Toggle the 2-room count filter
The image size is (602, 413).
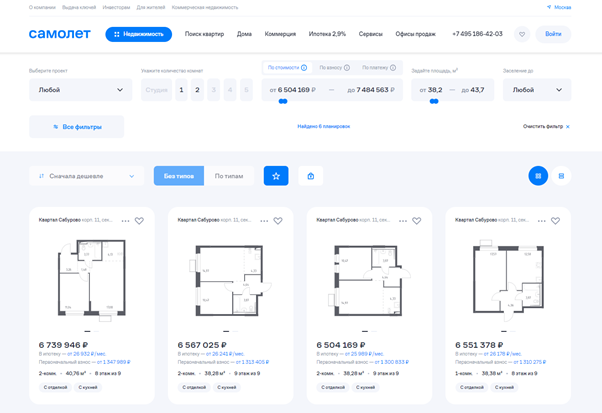198,90
